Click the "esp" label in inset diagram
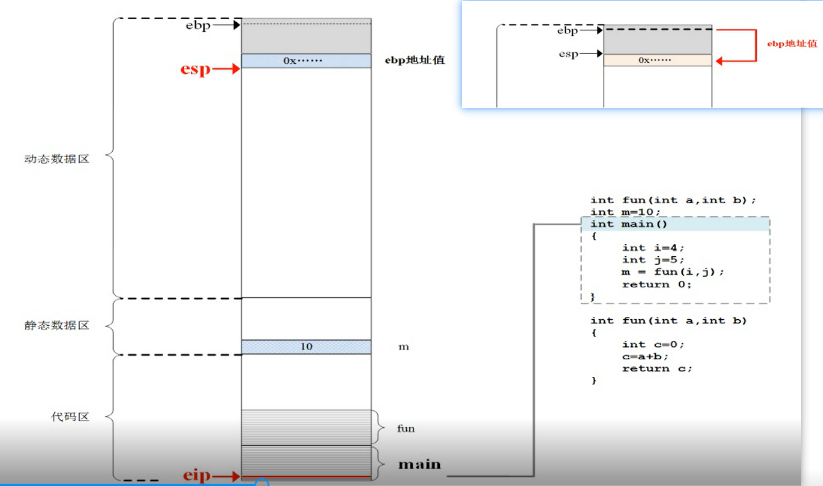This screenshot has width=823, height=486. (568, 54)
